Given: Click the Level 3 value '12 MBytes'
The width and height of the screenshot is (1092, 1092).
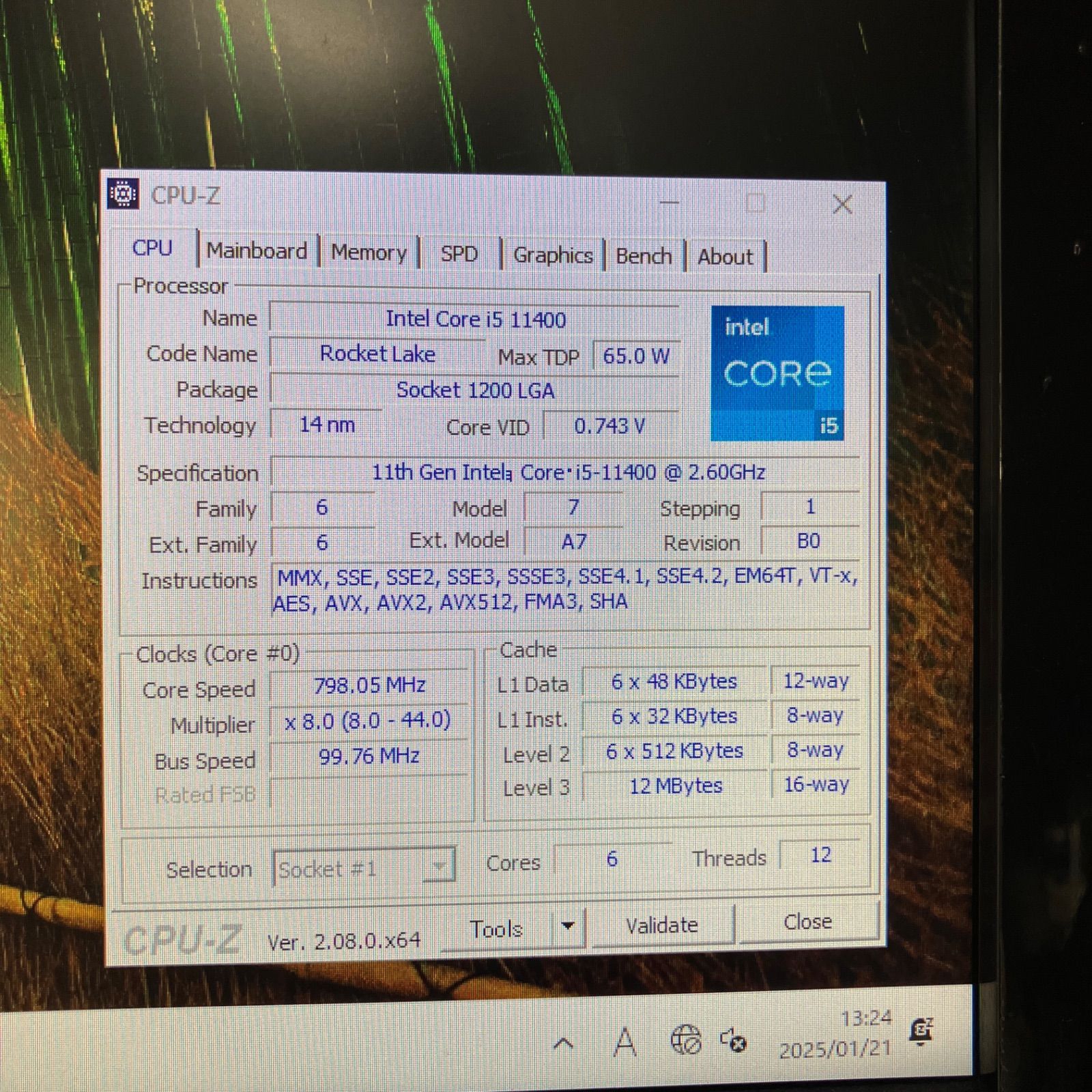Looking at the screenshot, I should [x=675, y=786].
